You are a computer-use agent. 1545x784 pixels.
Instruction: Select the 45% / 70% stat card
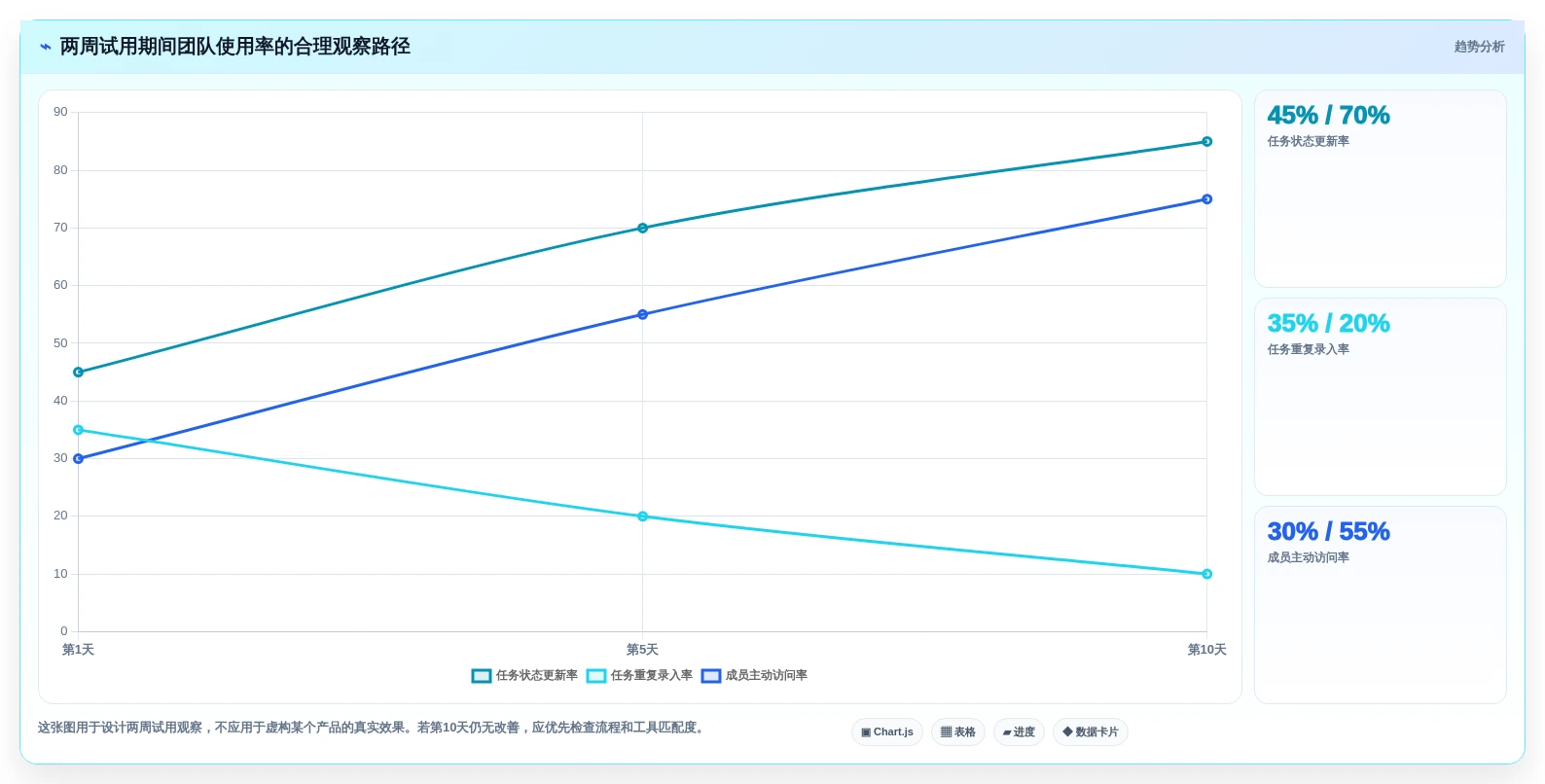click(1381, 189)
